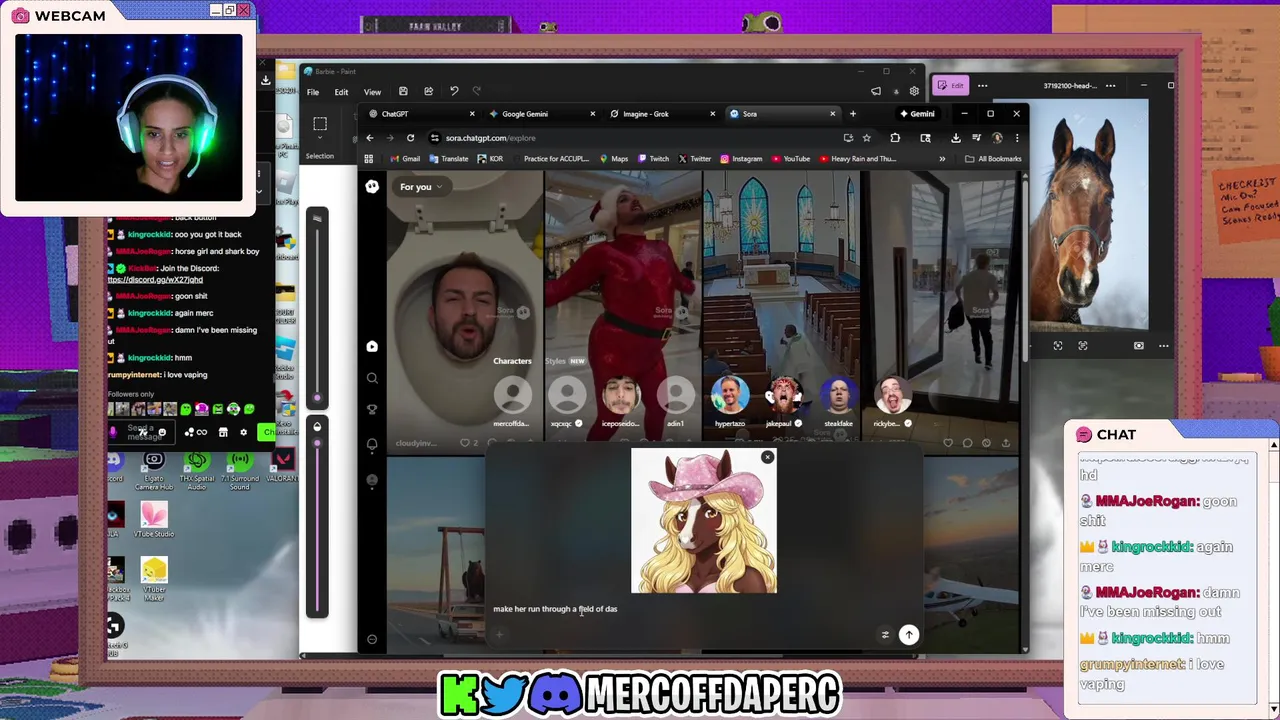
Task: Select steakfake character
Action: click(838, 400)
